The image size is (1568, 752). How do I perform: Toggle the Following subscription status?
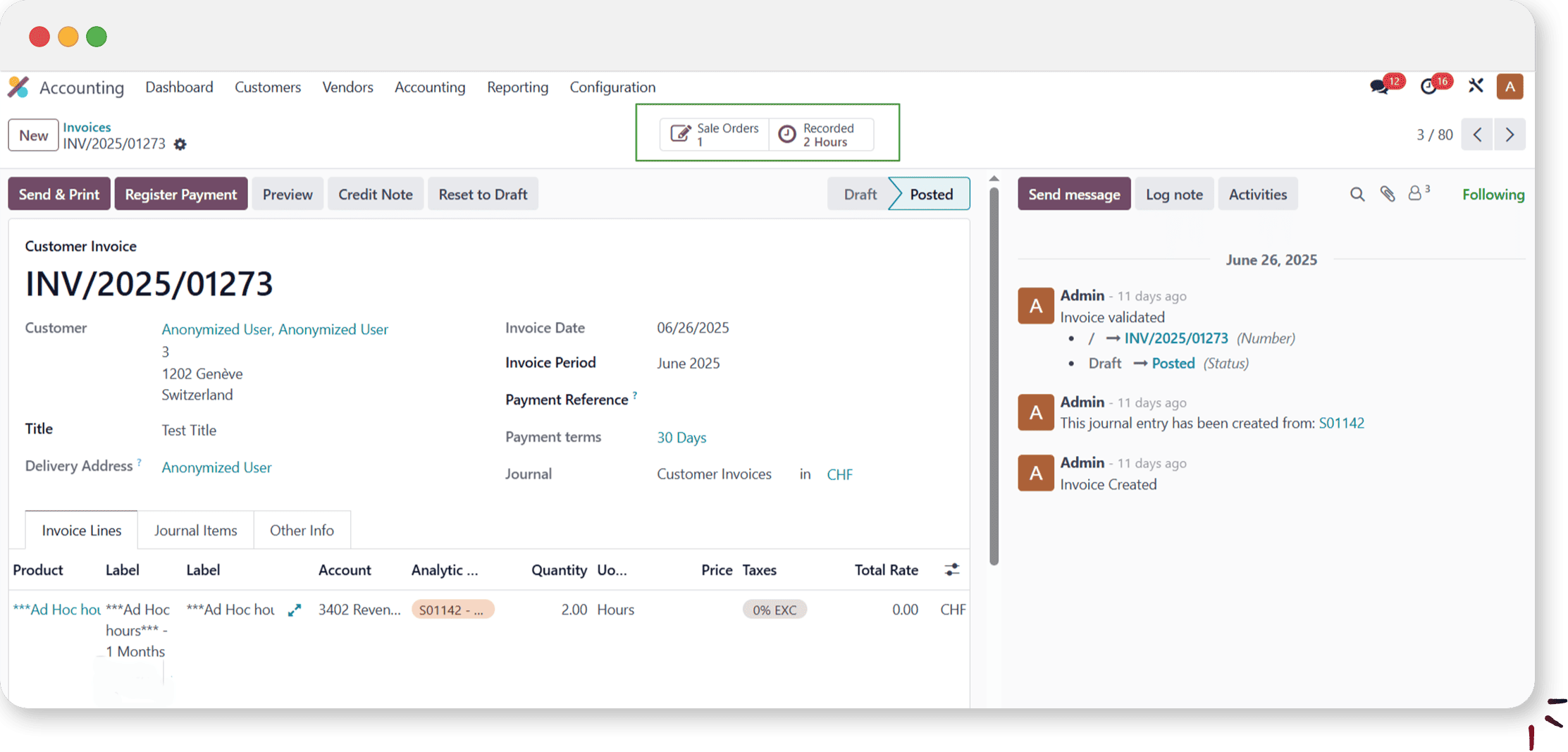[x=1493, y=195]
